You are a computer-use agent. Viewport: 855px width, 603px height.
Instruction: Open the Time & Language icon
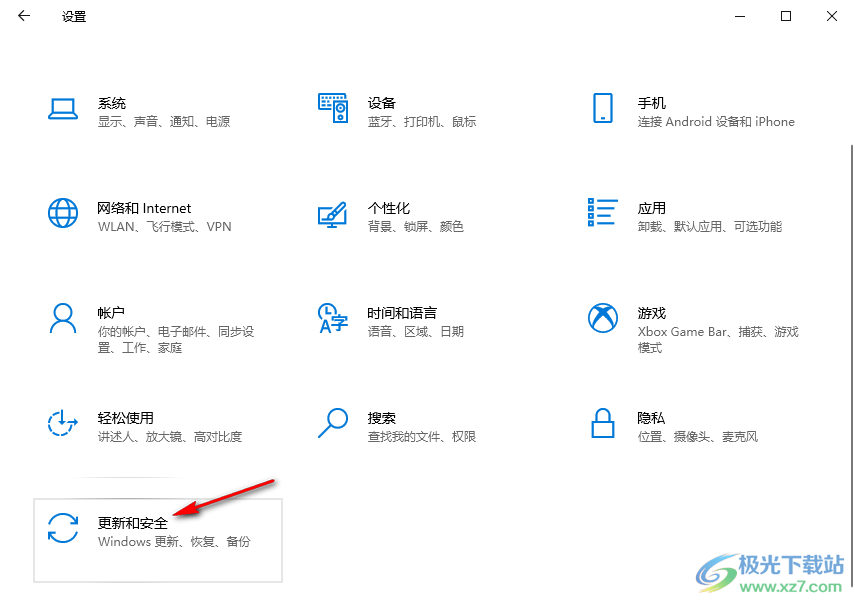click(333, 318)
